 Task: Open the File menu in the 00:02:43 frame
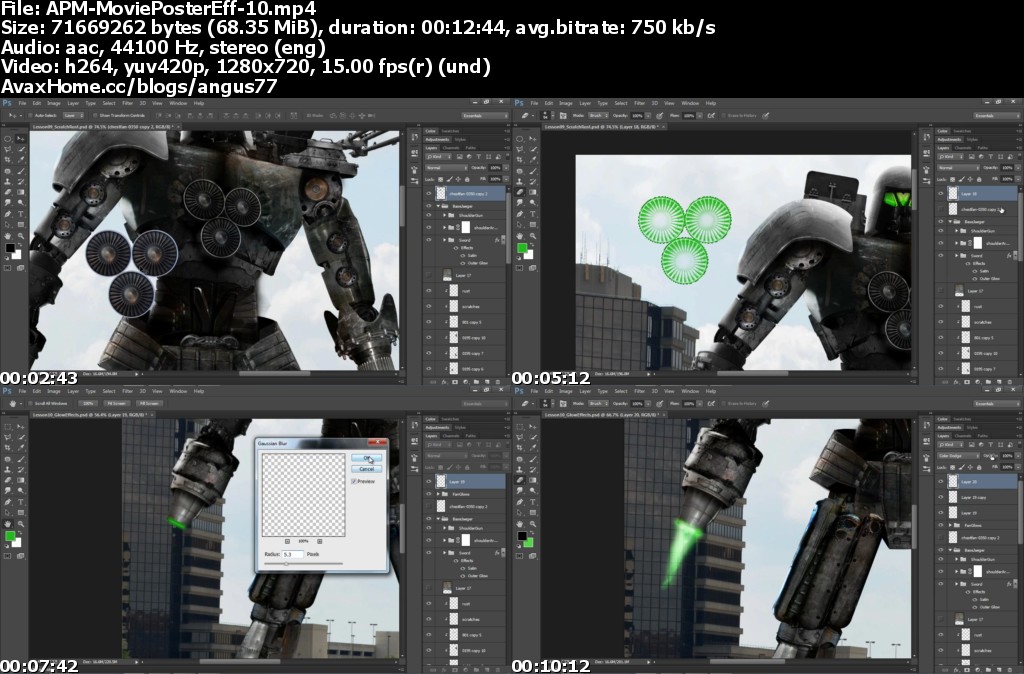[22, 103]
